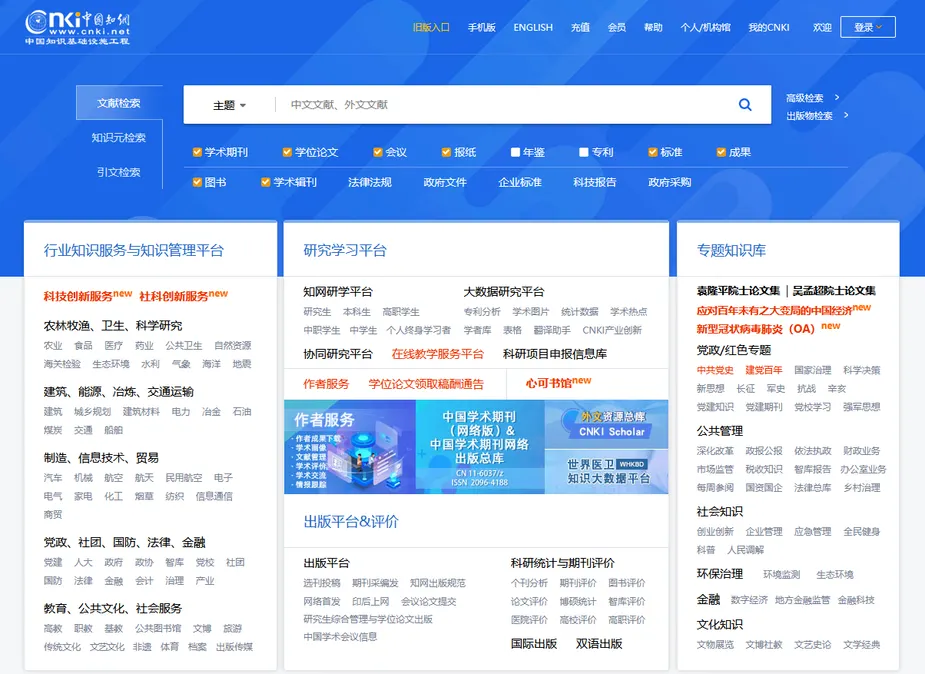Click the 作者服务 banner image
Viewport: 925px width, 674px height.
(x=350, y=446)
